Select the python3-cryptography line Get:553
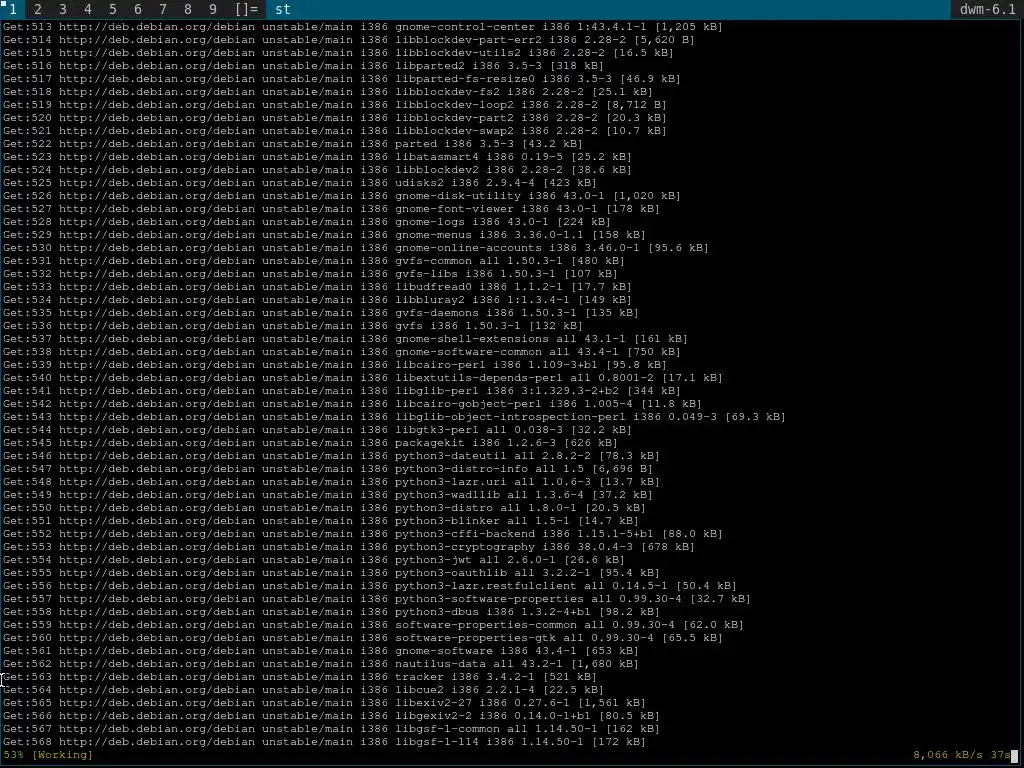This screenshot has height=768, width=1024. (349, 547)
